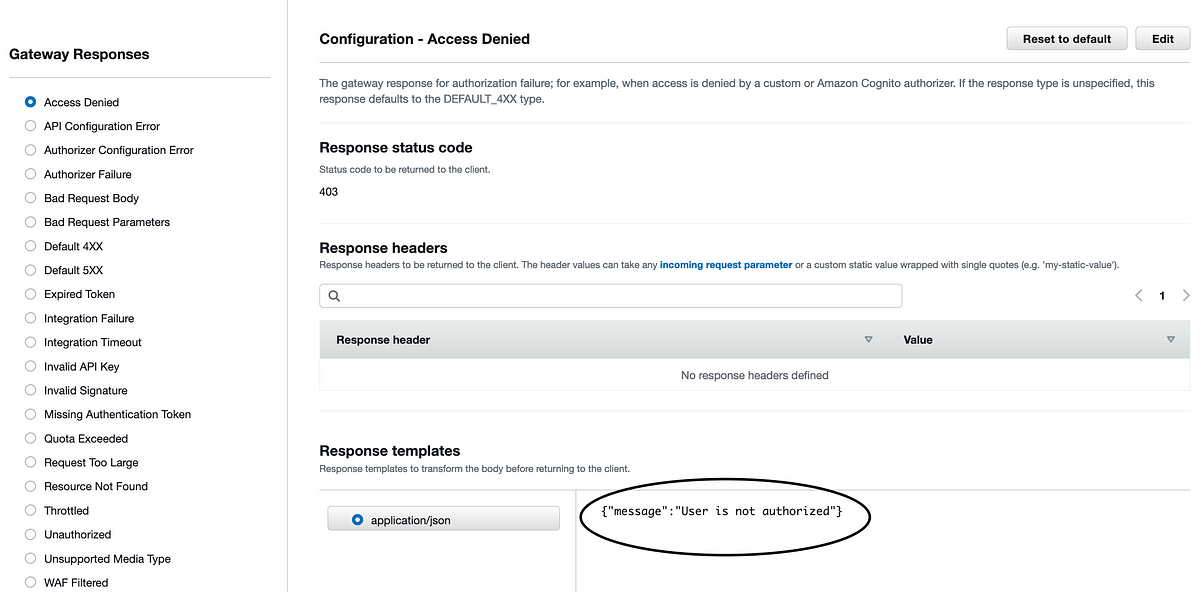1200x592 pixels.
Task: Click the Reset to default button
Action: click(x=1067, y=39)
